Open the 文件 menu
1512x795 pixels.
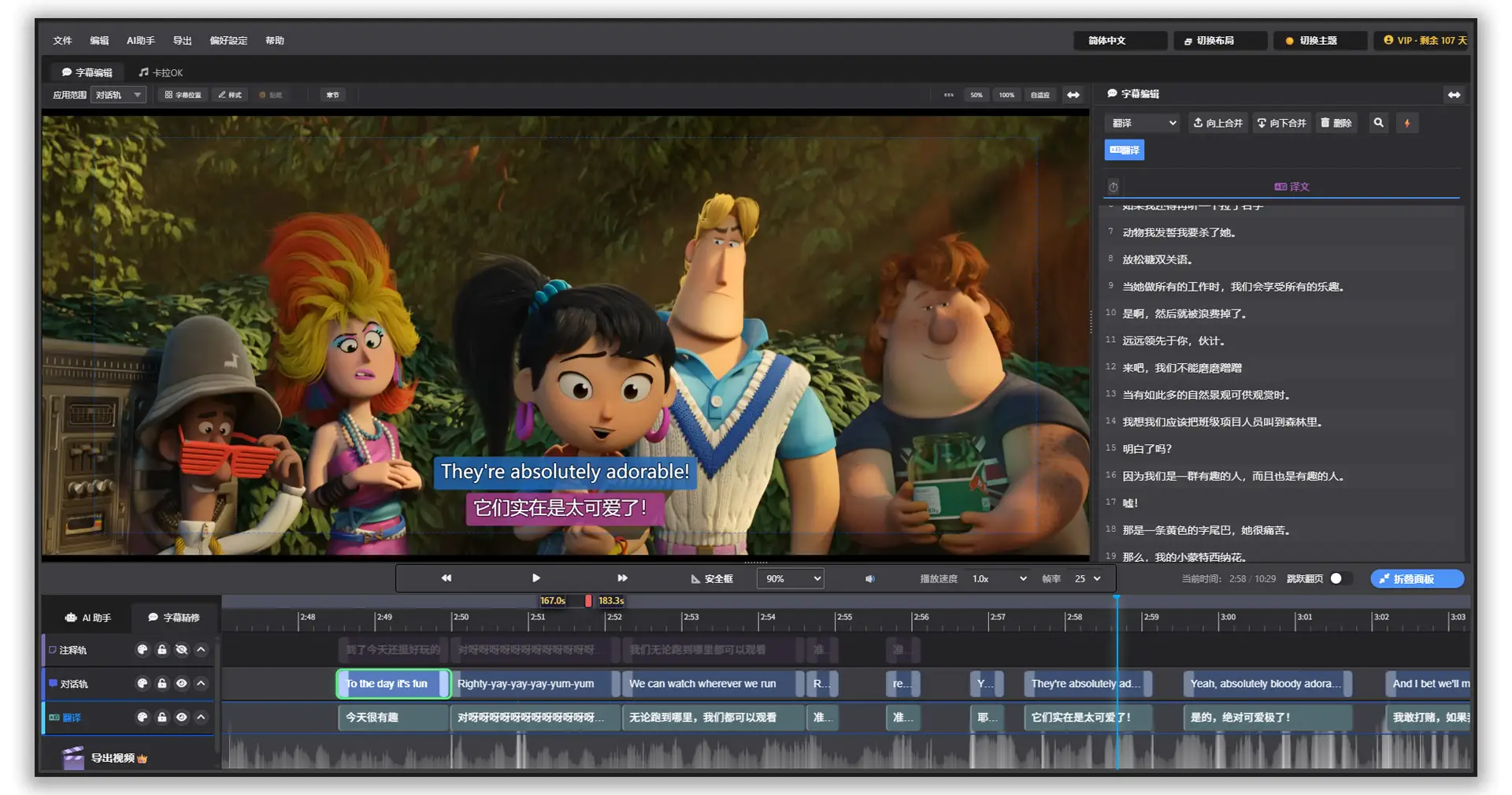62,41
